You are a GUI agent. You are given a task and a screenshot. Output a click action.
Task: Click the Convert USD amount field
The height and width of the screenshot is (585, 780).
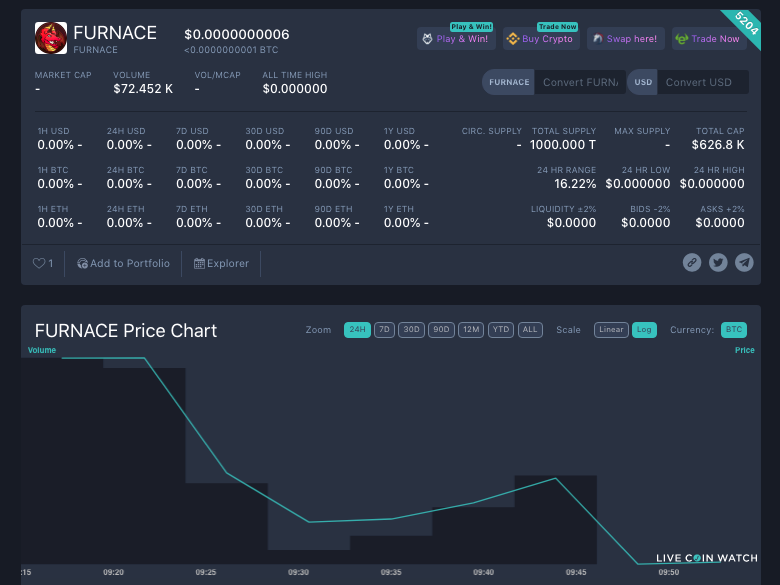pyautogui.click(x=702, y=82)
